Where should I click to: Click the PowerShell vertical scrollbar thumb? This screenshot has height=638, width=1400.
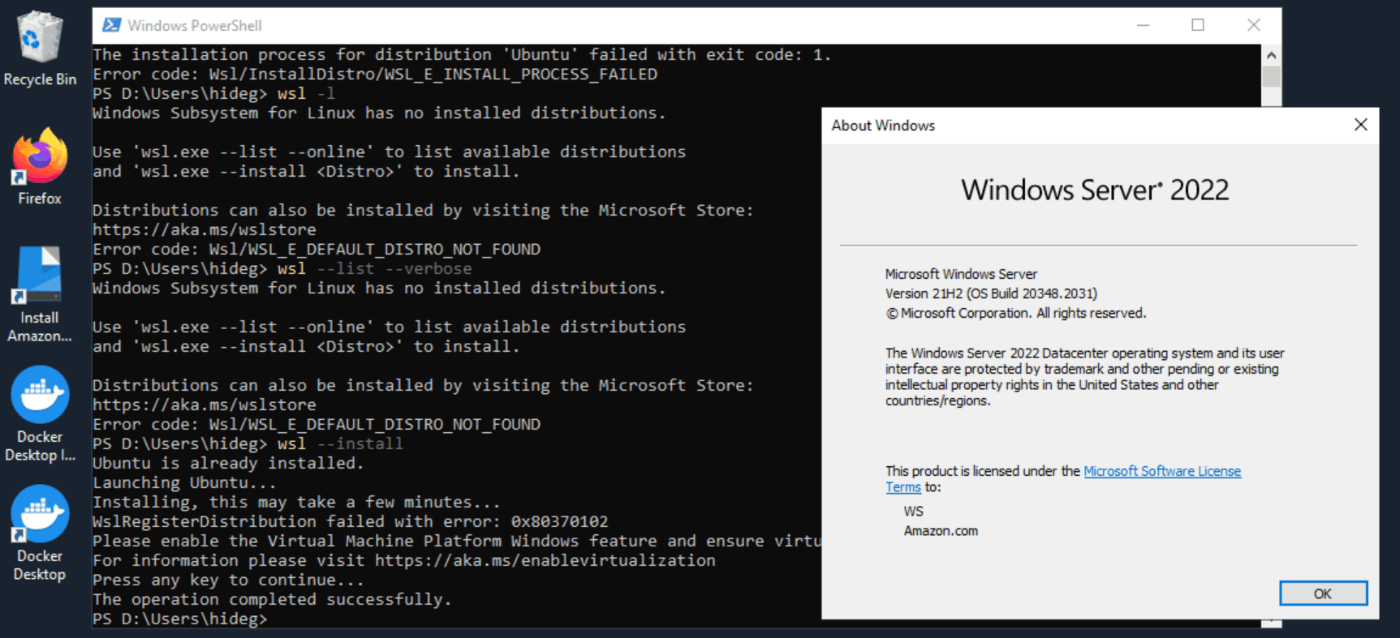pyautogui.click(x=1271, y=77)
